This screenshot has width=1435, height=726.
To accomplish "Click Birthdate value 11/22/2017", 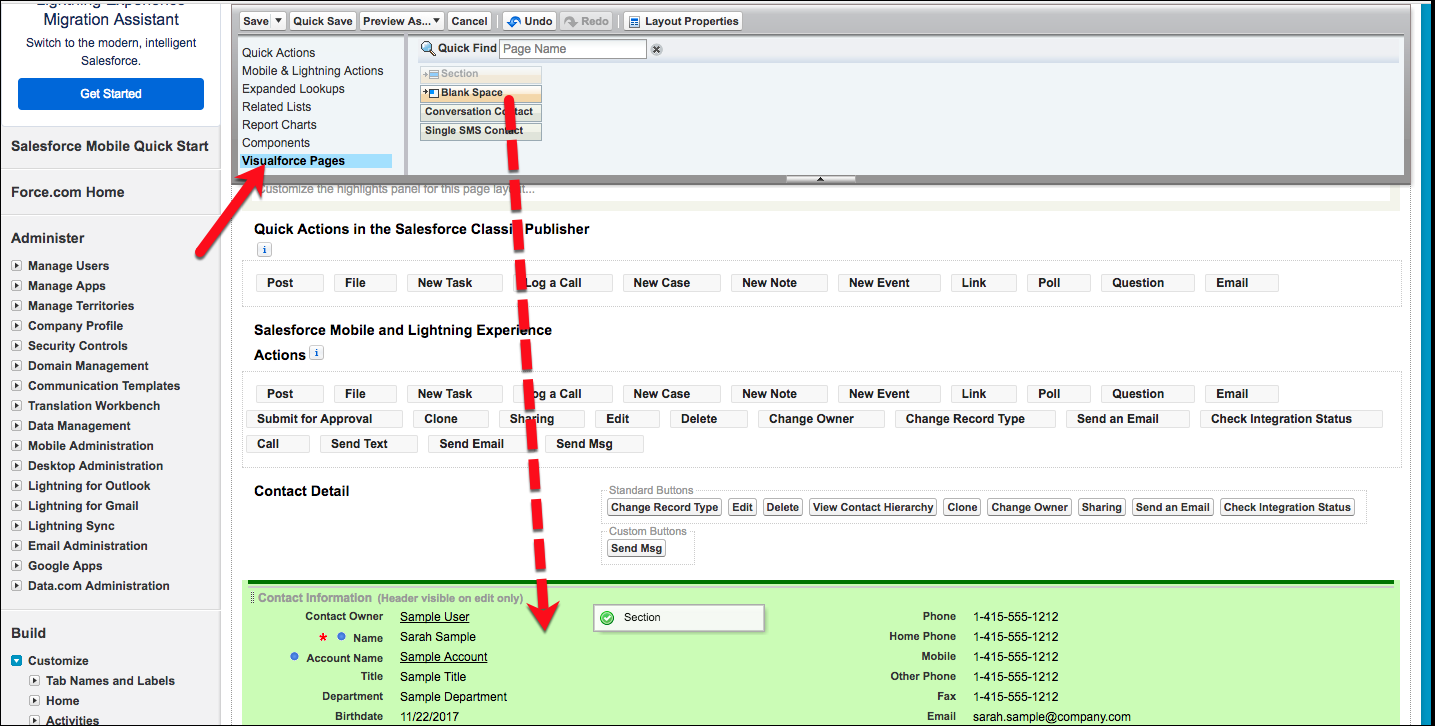I will 429,717.
